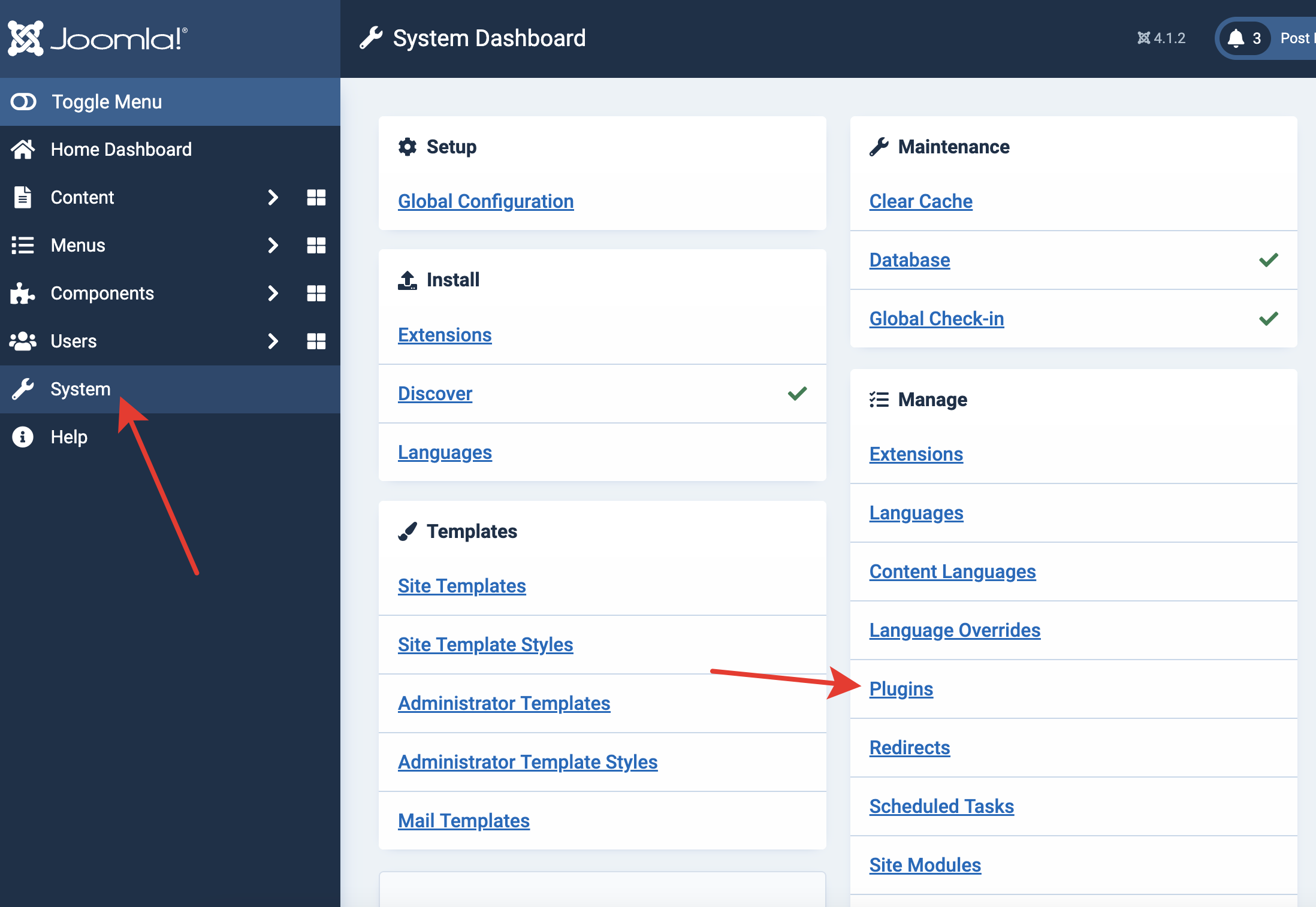Select the System menu item

coord(80,389)
